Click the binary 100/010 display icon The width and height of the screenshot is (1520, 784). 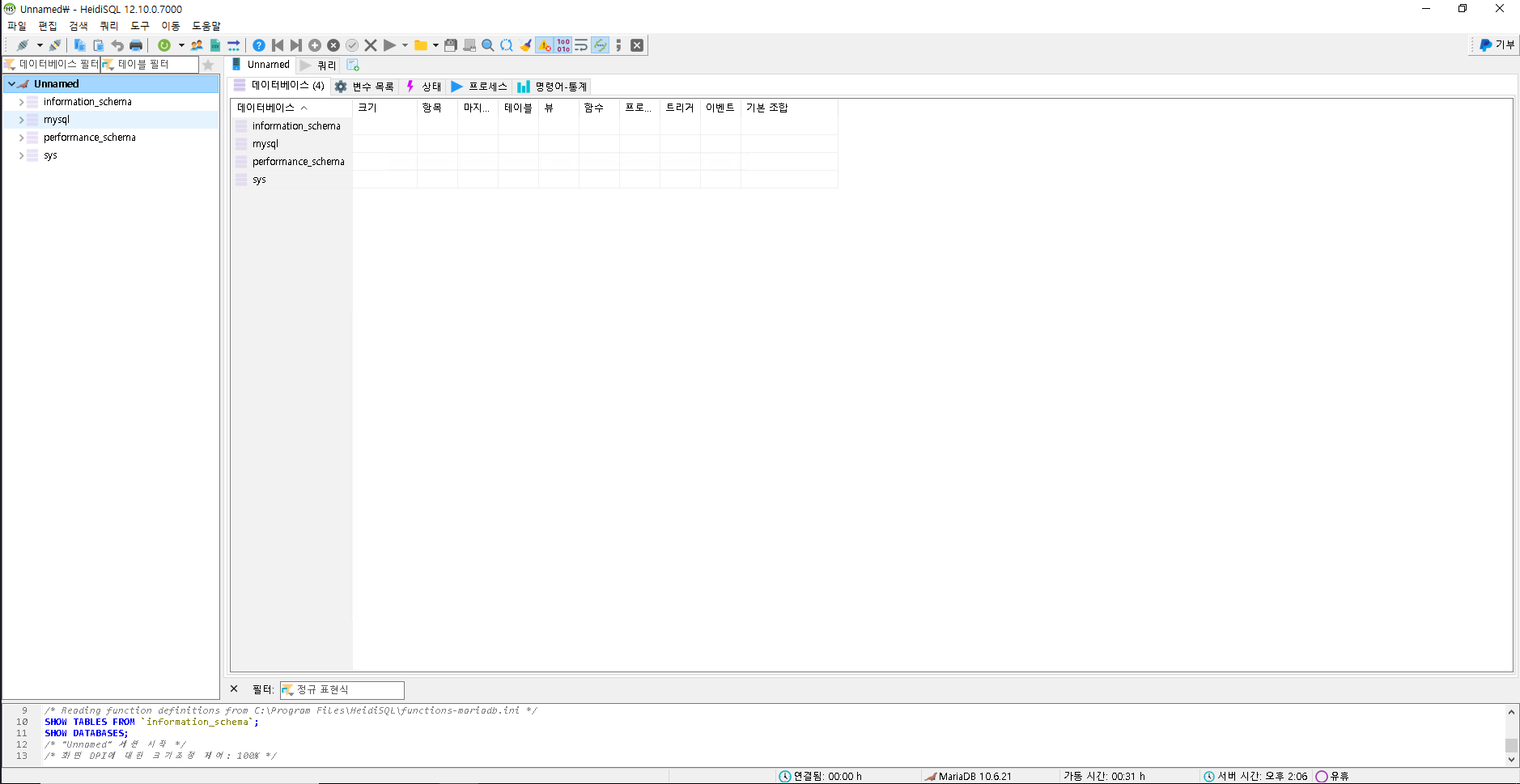click(x=562, y=44)
